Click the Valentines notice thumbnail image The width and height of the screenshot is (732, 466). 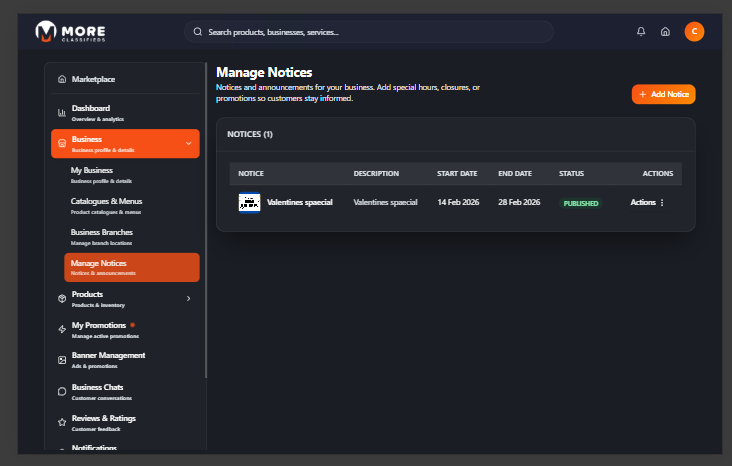tap(249, 202)
